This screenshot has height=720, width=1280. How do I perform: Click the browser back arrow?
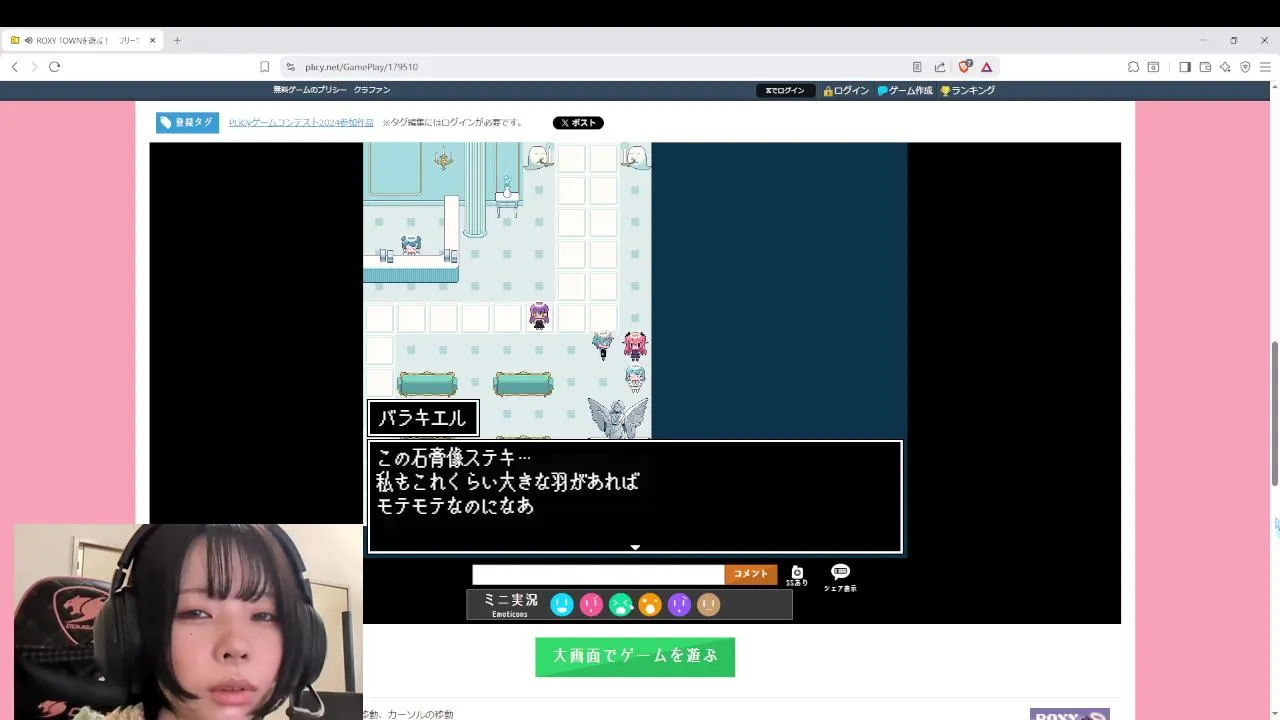pos(15,67)
